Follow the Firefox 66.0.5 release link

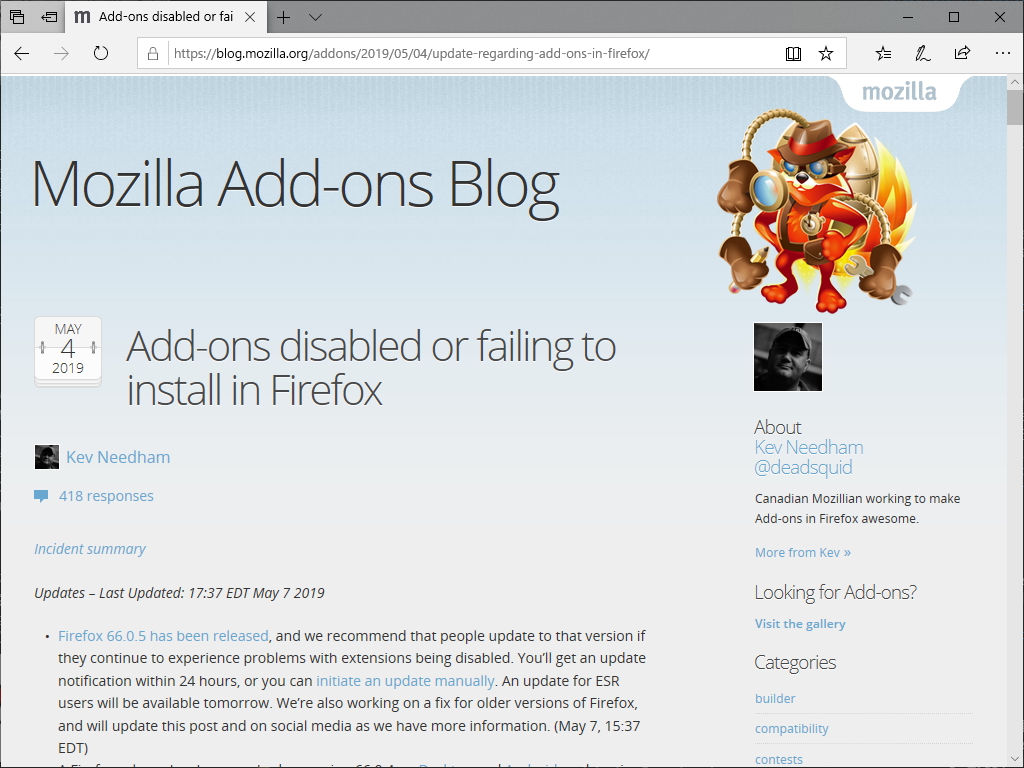161,635
